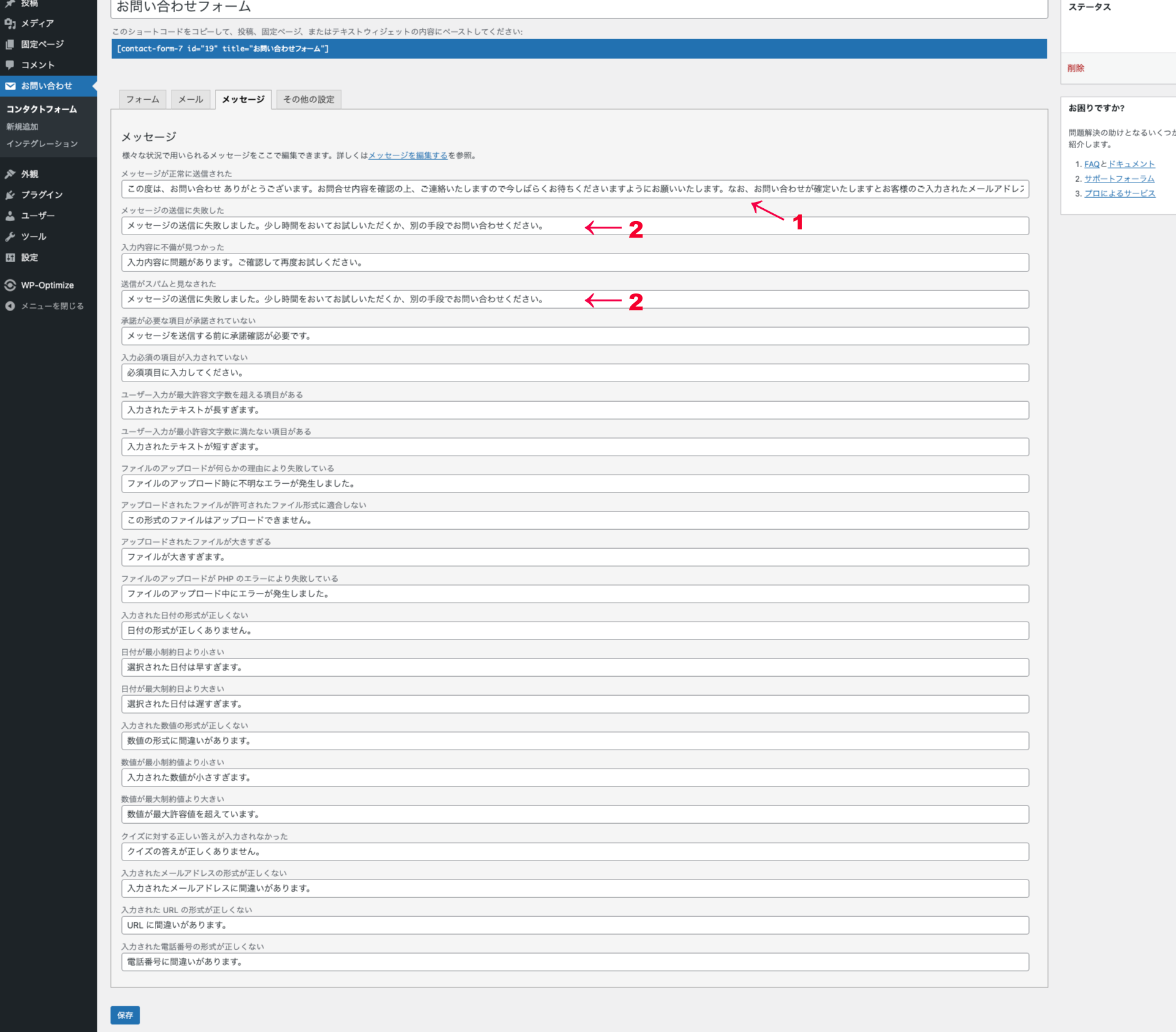Viewport: 1176px width, 1032px height.
Task: Open the 固定ページ menu item
Action: coord(42,44)
